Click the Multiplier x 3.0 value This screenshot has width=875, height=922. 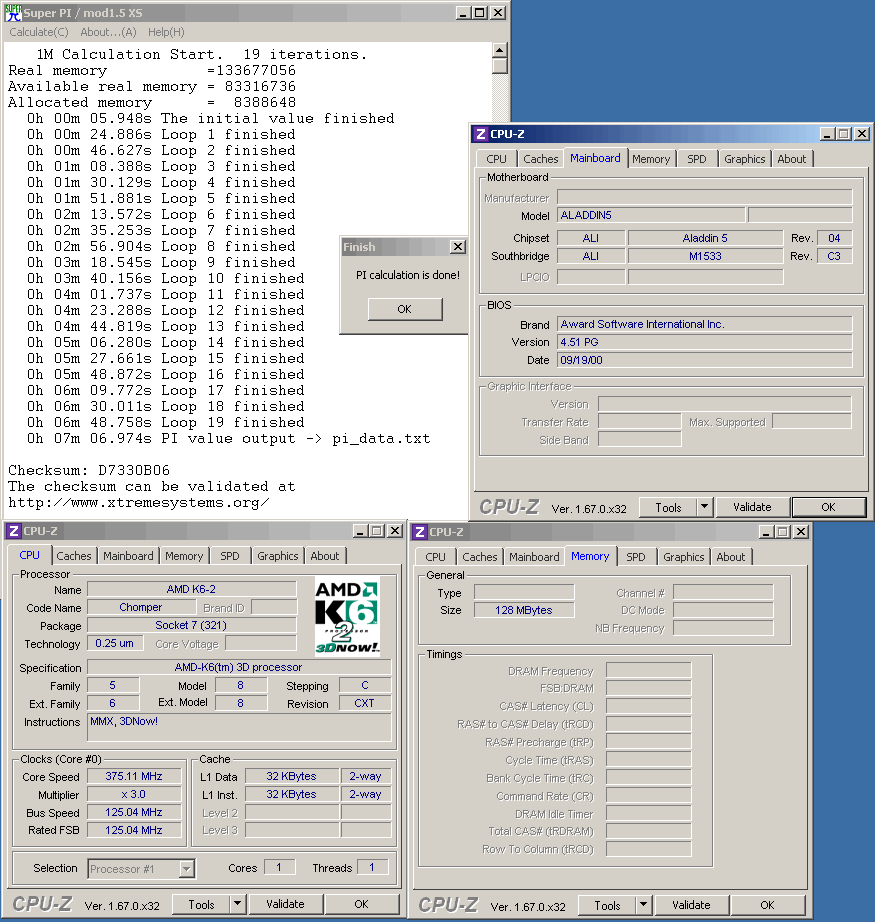click(x=134, y=794)
